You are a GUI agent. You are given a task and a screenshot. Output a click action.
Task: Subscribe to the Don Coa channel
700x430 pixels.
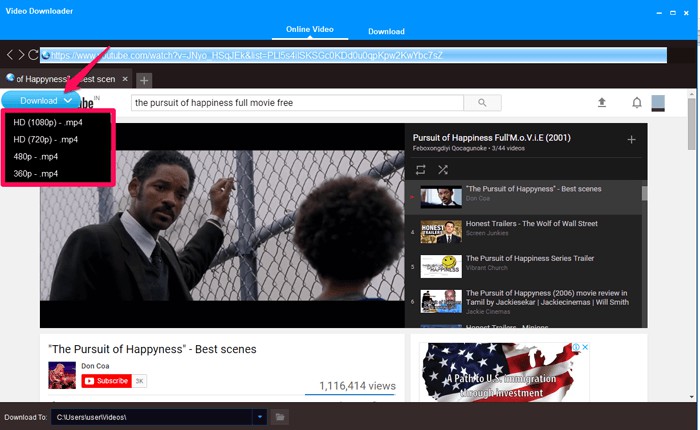[106, 381]
